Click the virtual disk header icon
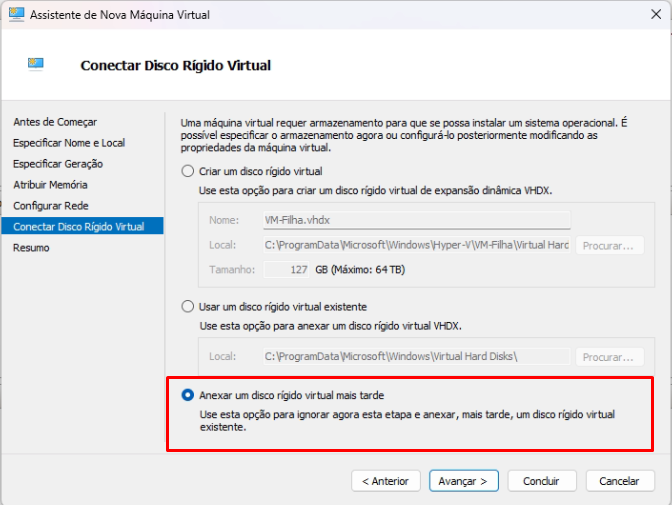Viewport: 672px width, 505px height. tap(37, 65)
